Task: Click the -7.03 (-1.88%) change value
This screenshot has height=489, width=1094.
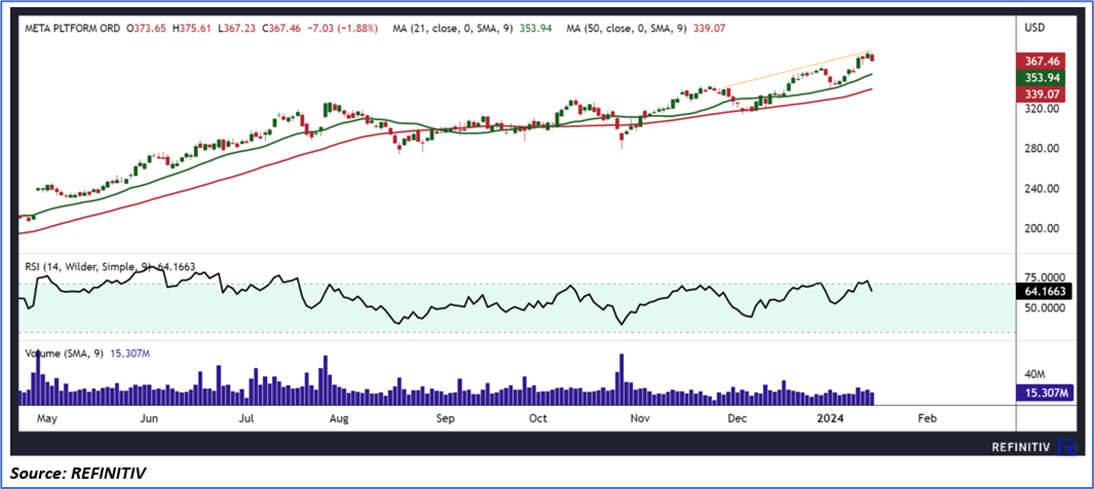Action: pos(342,29)
